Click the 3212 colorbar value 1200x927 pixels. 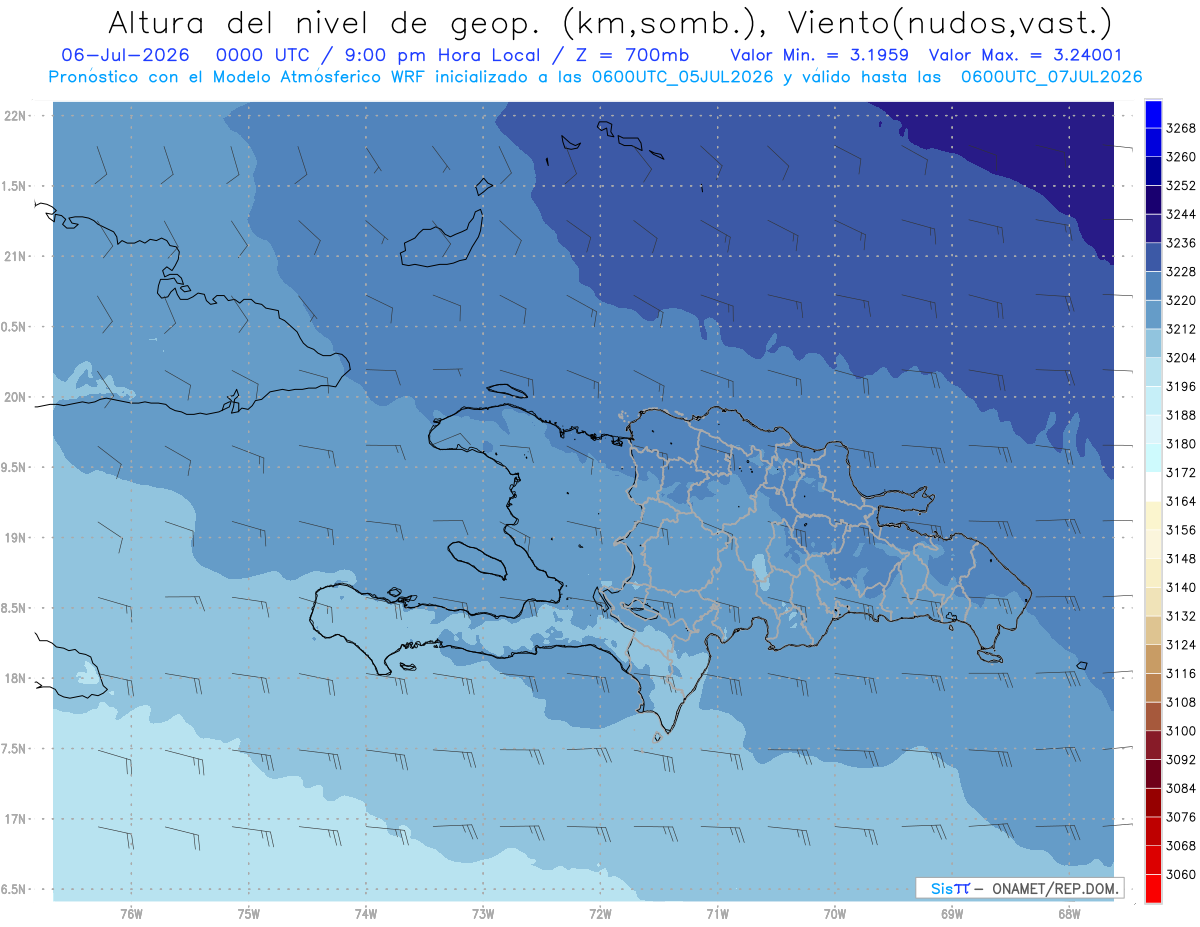pyautogui.click(x=1182, y=329)
